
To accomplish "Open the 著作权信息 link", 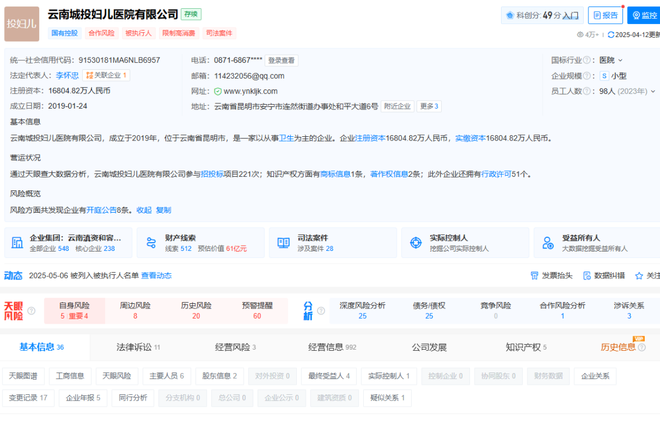I will coord(389,174).
